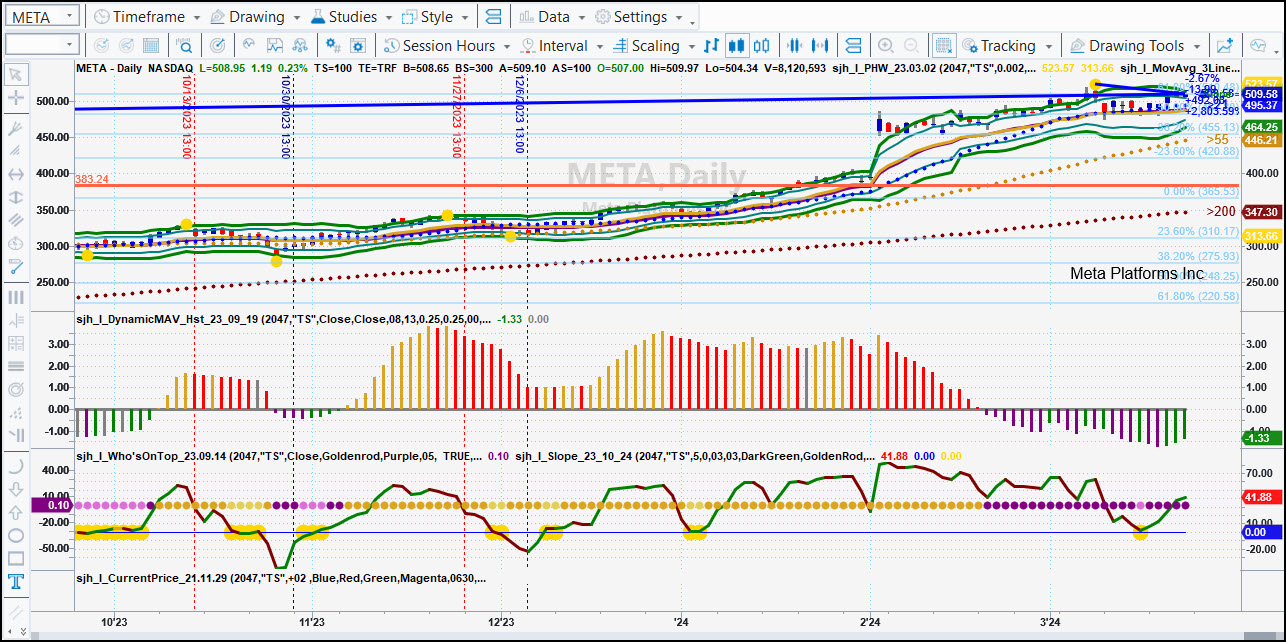Viewport: 1286px width, 642px height.
Task: Click the expand bar spacing icon
Action: (821, 45)
